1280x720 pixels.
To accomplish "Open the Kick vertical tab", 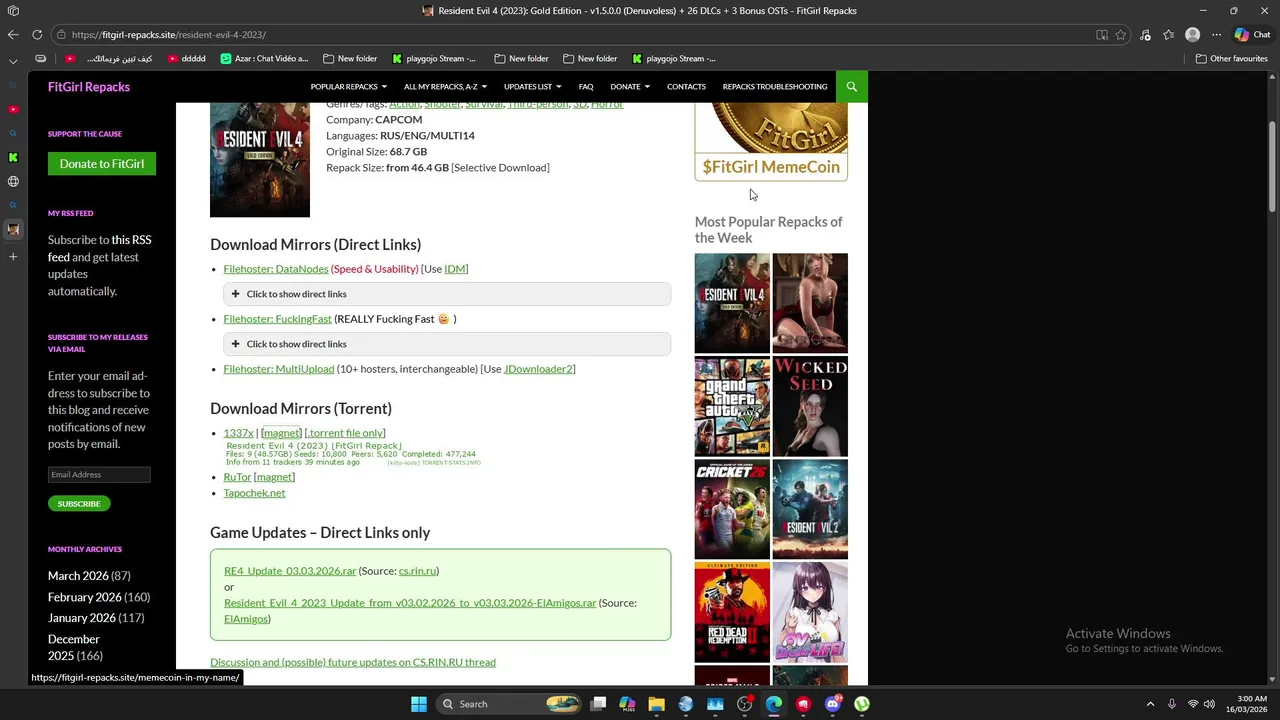I will 13,157.
